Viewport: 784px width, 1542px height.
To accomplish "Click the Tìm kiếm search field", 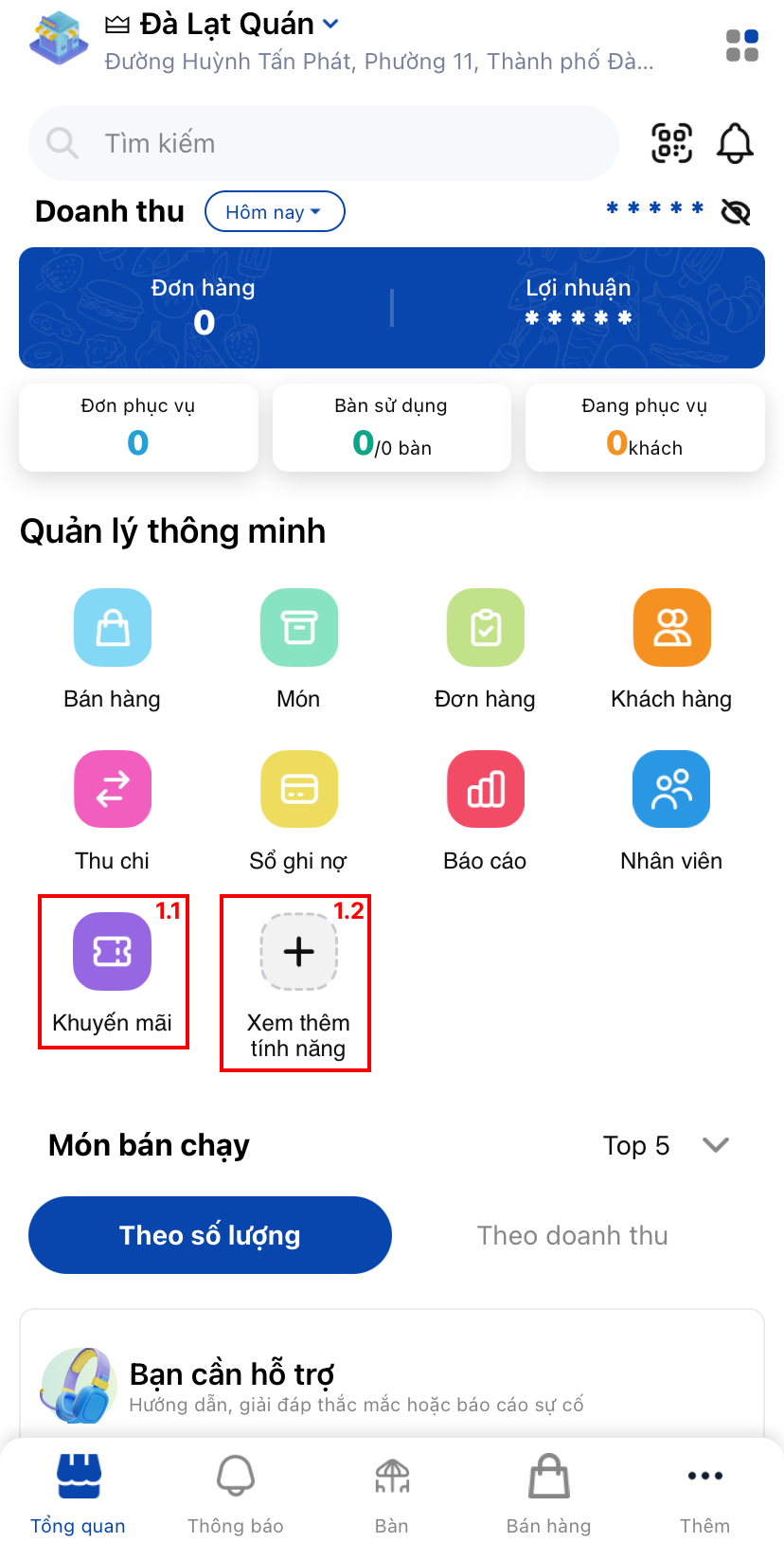I will (324, 143).
